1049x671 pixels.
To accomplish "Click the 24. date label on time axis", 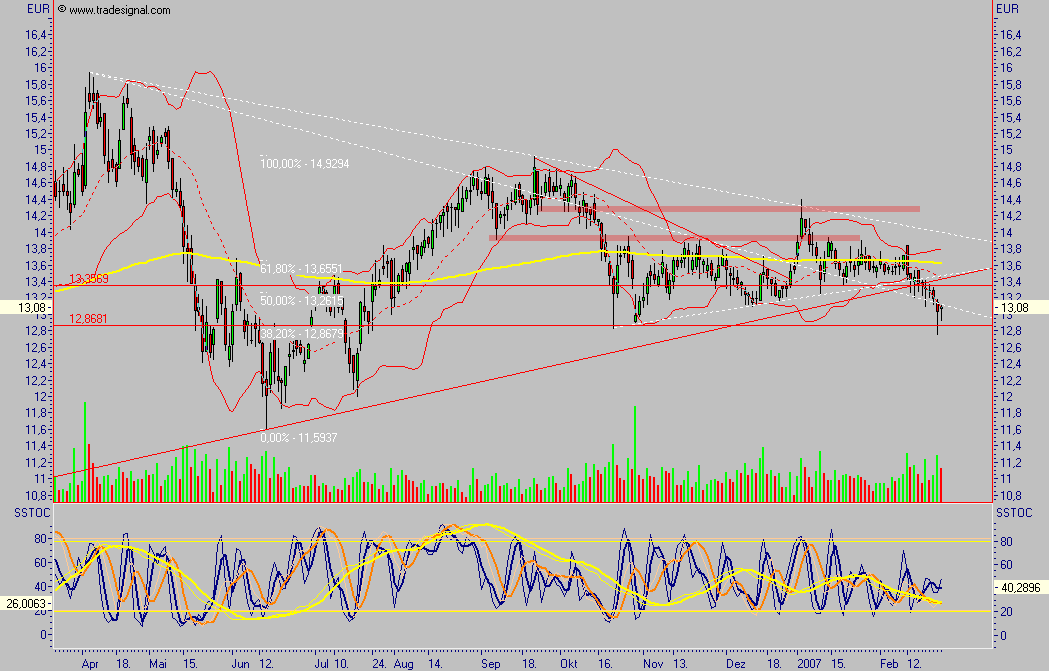I will [x=379, y=664].
